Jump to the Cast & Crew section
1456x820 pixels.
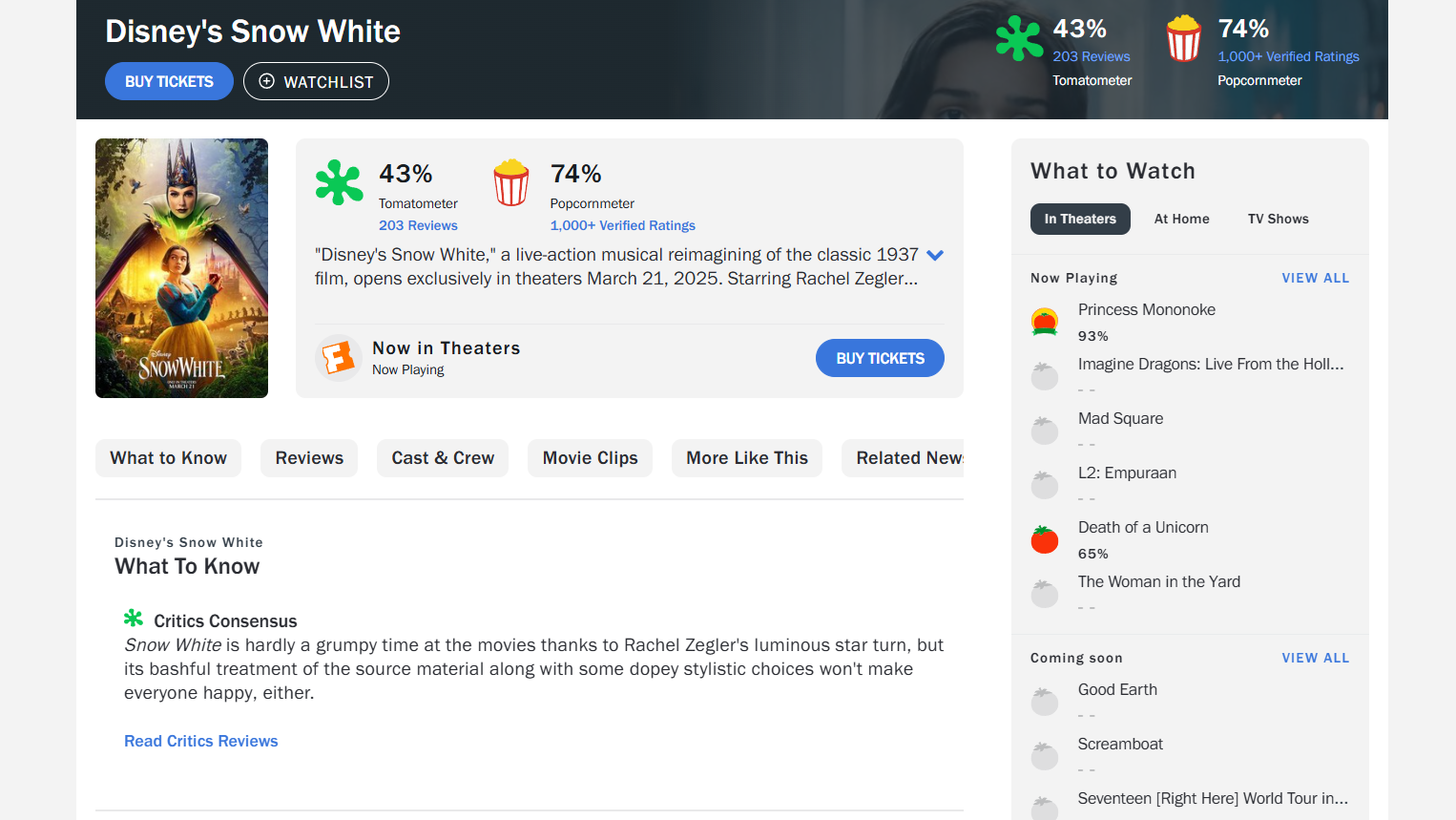pos(443,458)
